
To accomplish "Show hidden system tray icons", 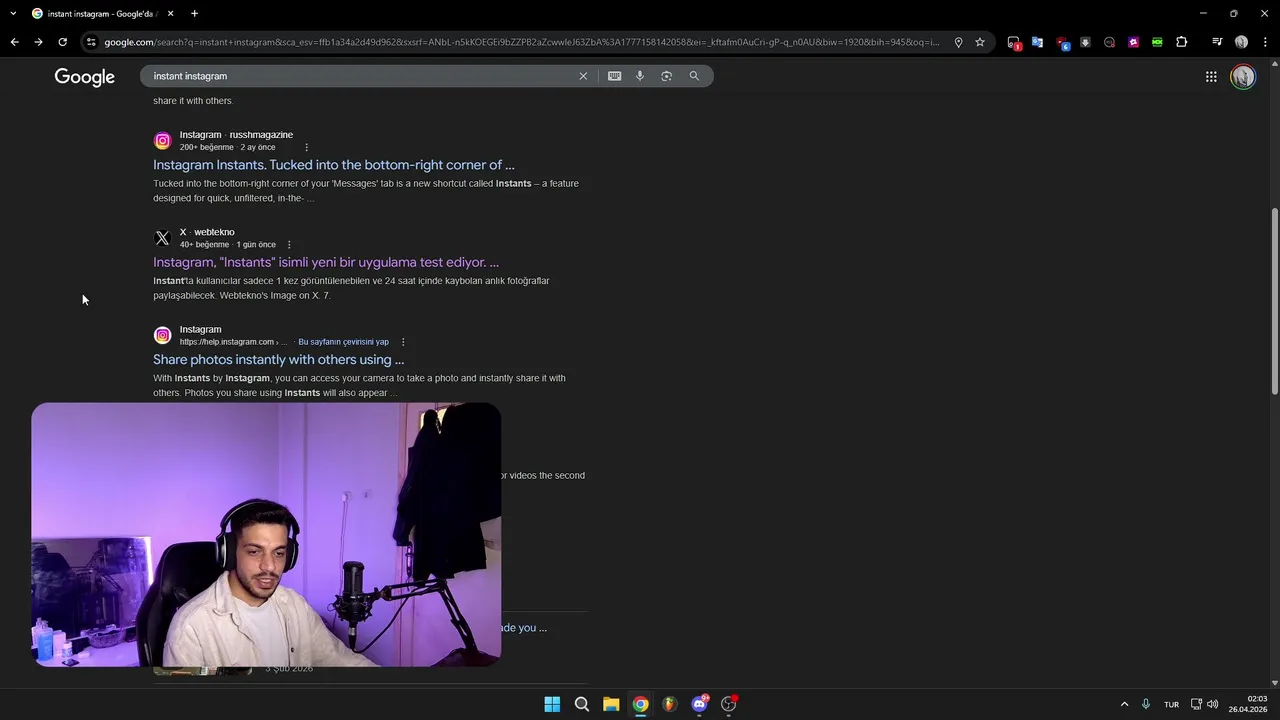I will (x=1124, y=704).
